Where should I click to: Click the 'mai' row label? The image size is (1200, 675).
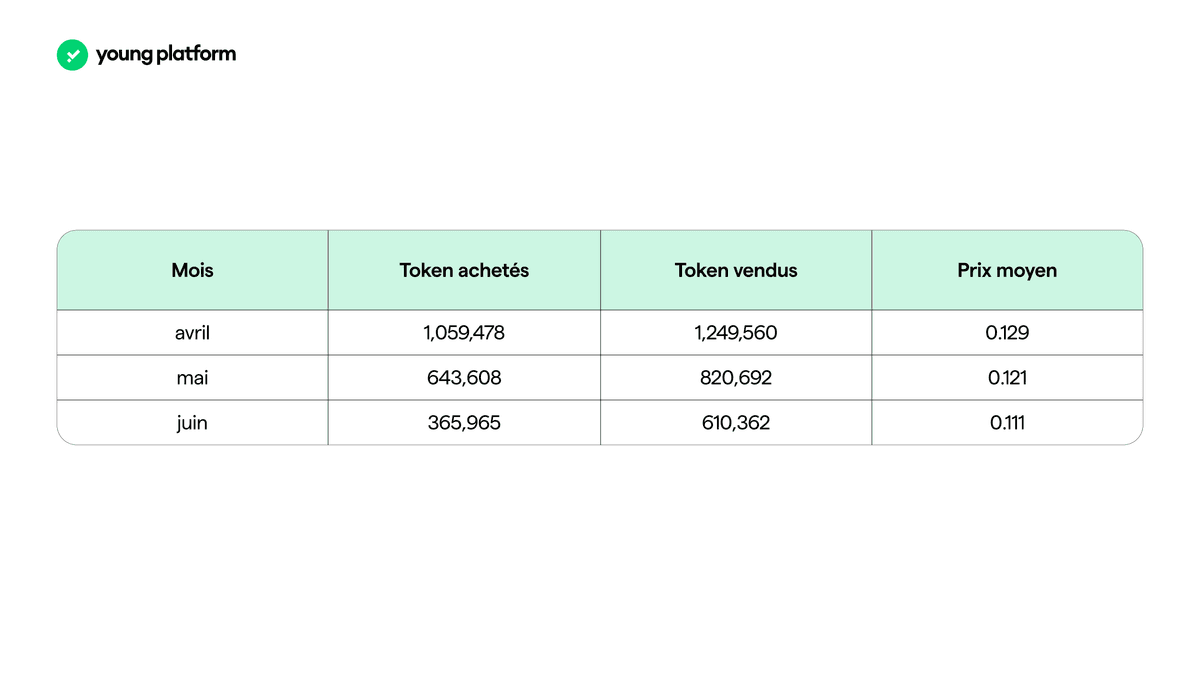[192, 378]
